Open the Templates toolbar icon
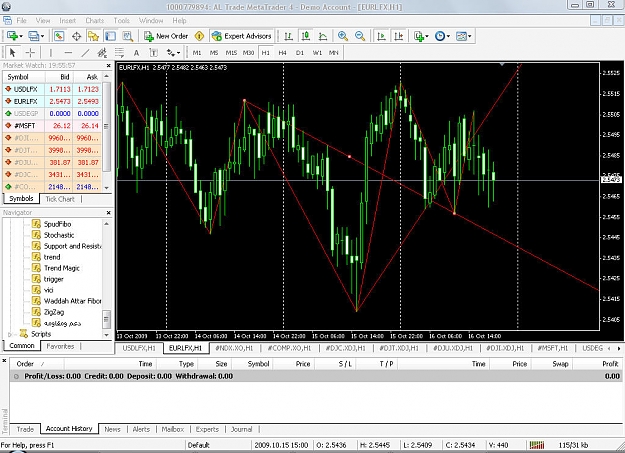Image resolution: width=625 pixels, height=453 pixels. [x=461, y=36]
